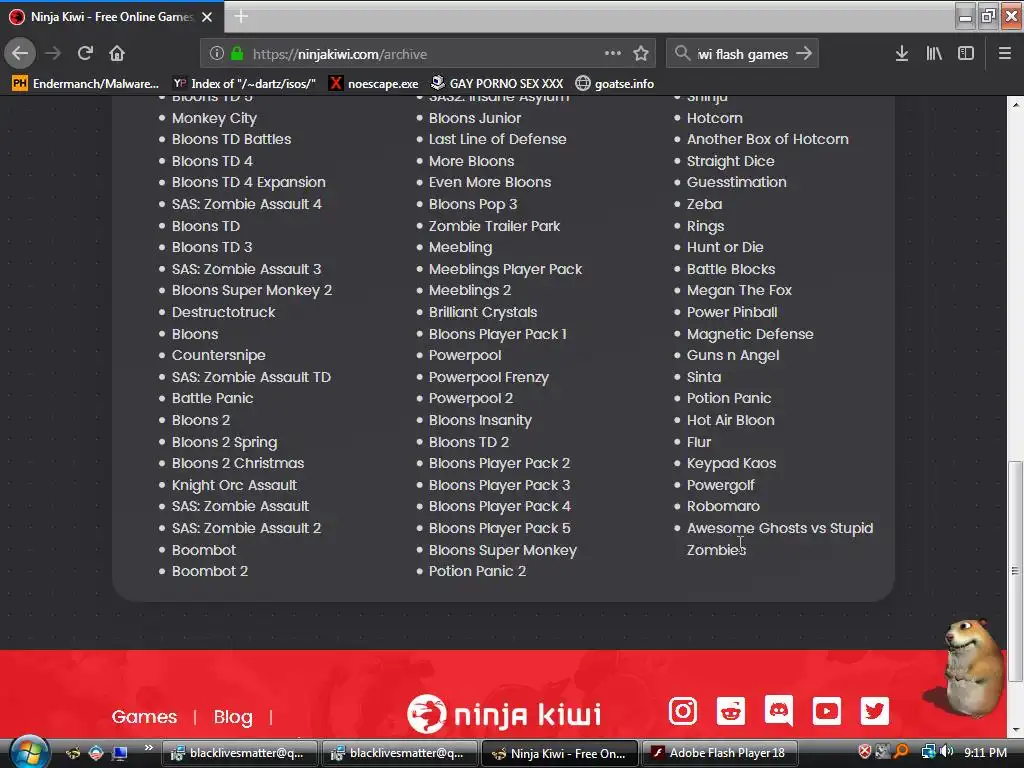Screen dimensions: 1024x768
Task: Open the Blog footer link
Action: point(233,716)
